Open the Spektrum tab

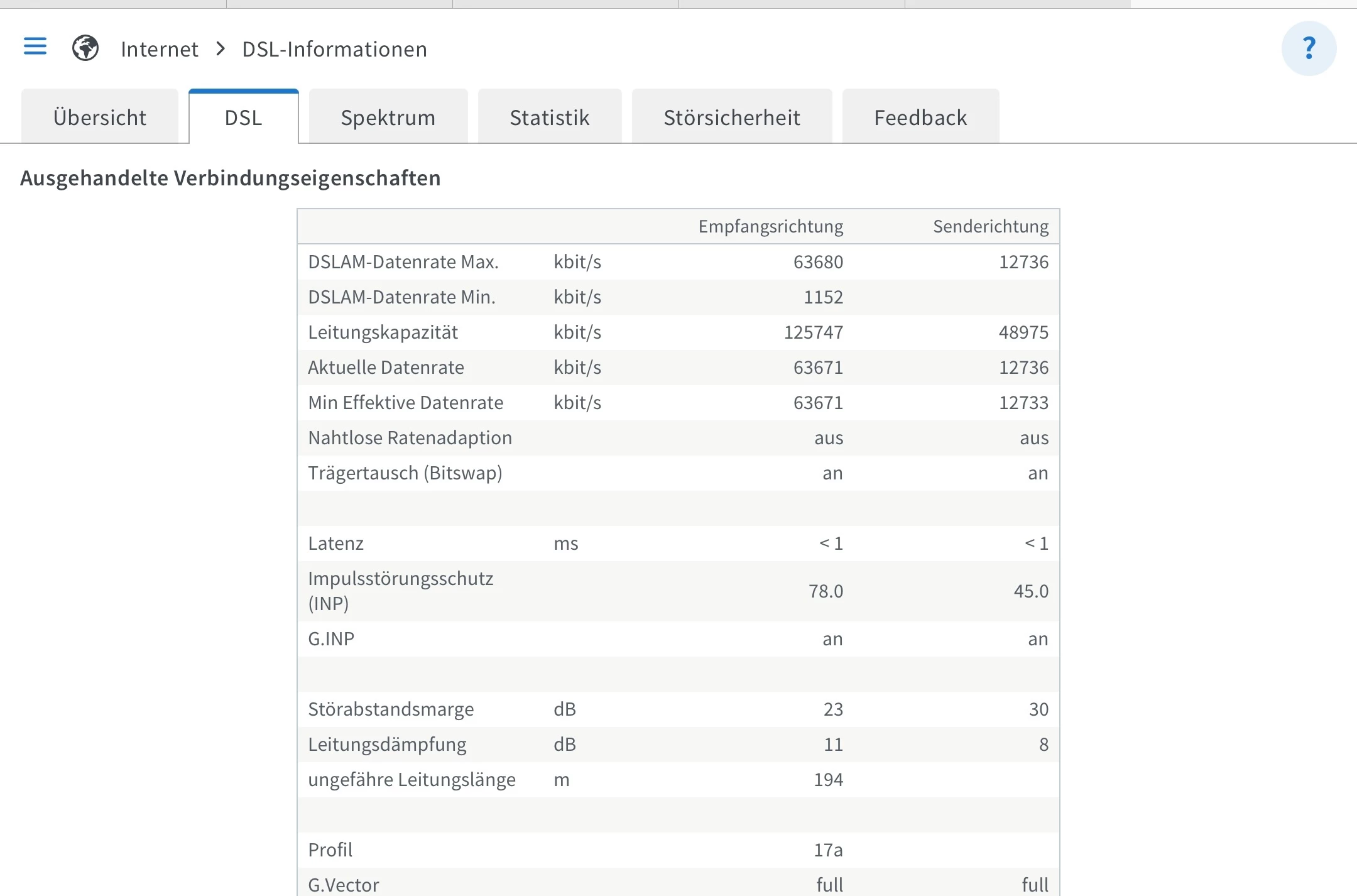coord(388,117)
